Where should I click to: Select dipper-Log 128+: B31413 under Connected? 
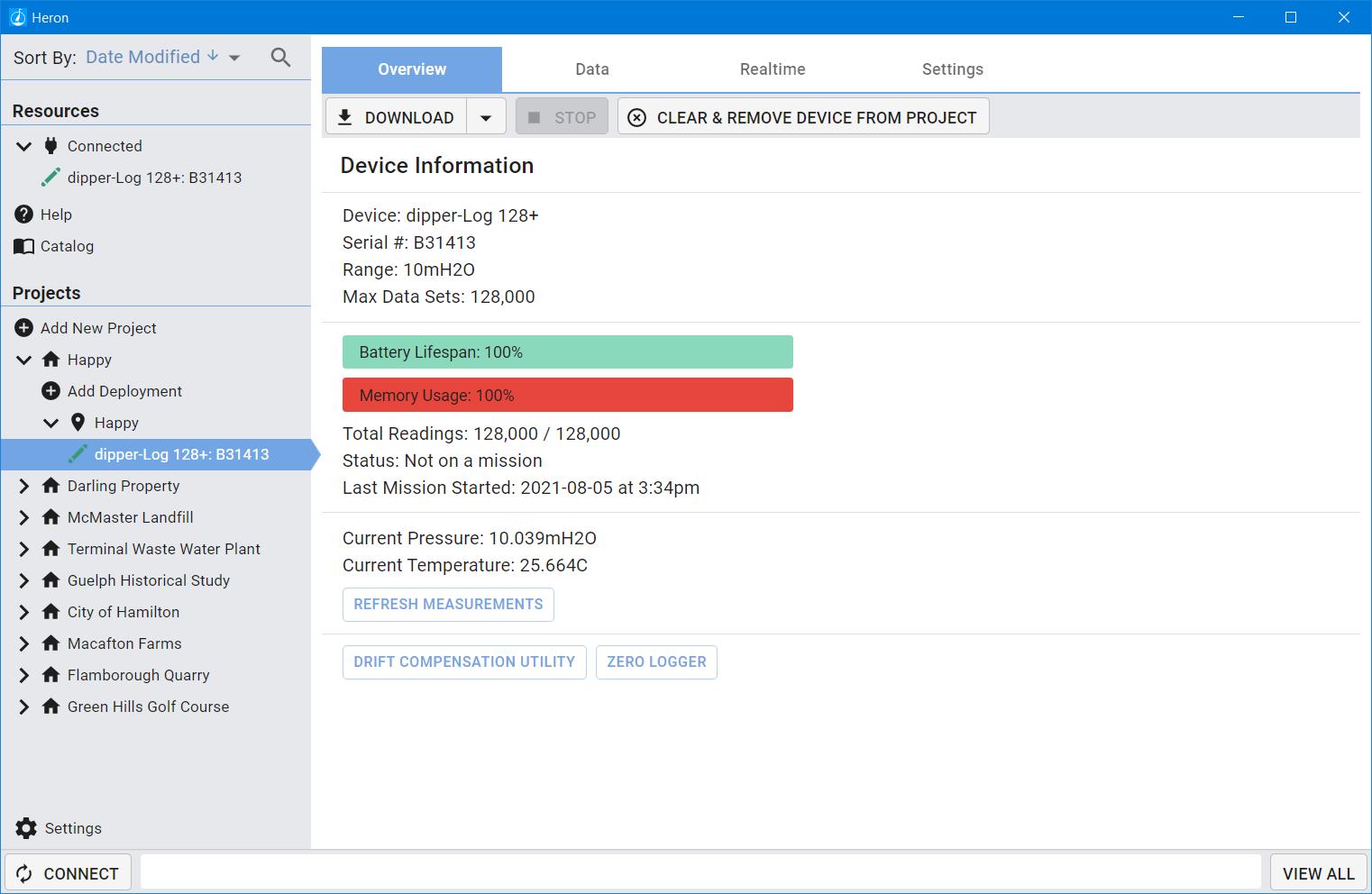pyautogui.click(x=156, y=178)
